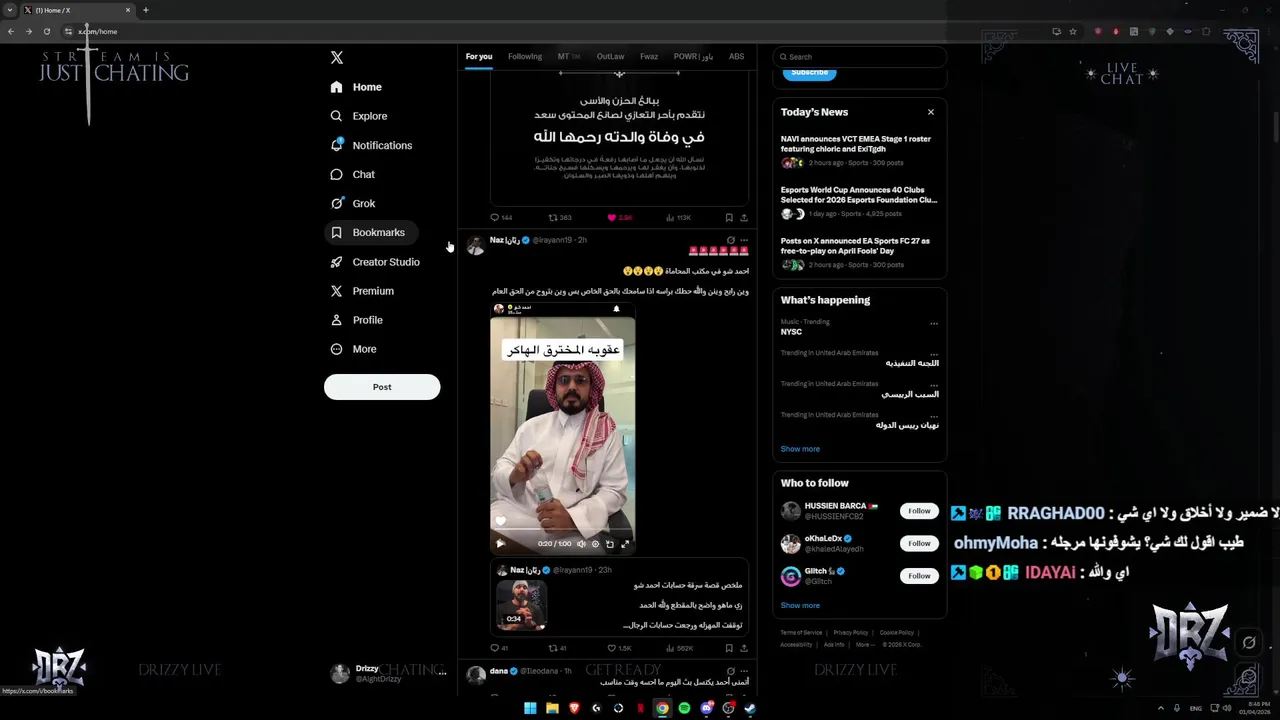Click the white Post button
Image resolution: width=1280 pixels, height=720 pixels.
382,387
